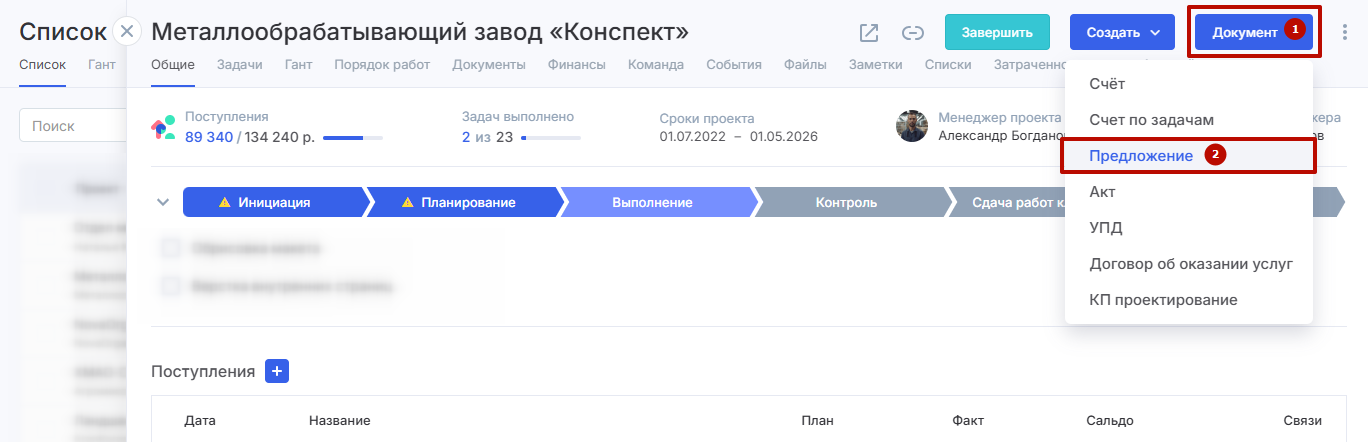
Task: Copy project link icon
Action: coord(912,33)
